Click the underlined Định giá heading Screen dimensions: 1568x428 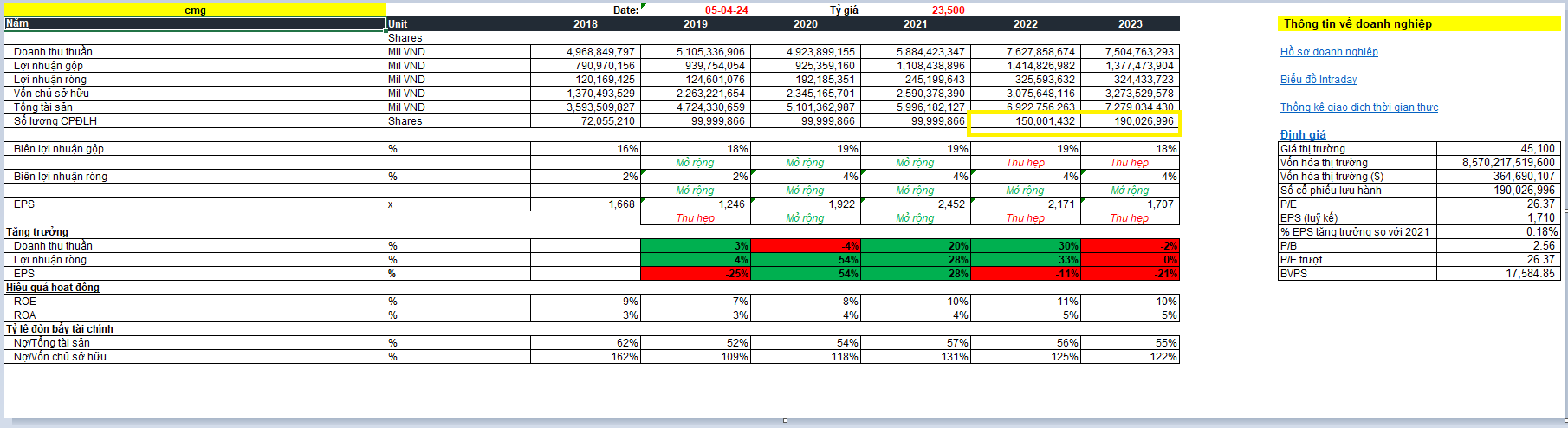pyautogui.click(x=1303, y=134)
